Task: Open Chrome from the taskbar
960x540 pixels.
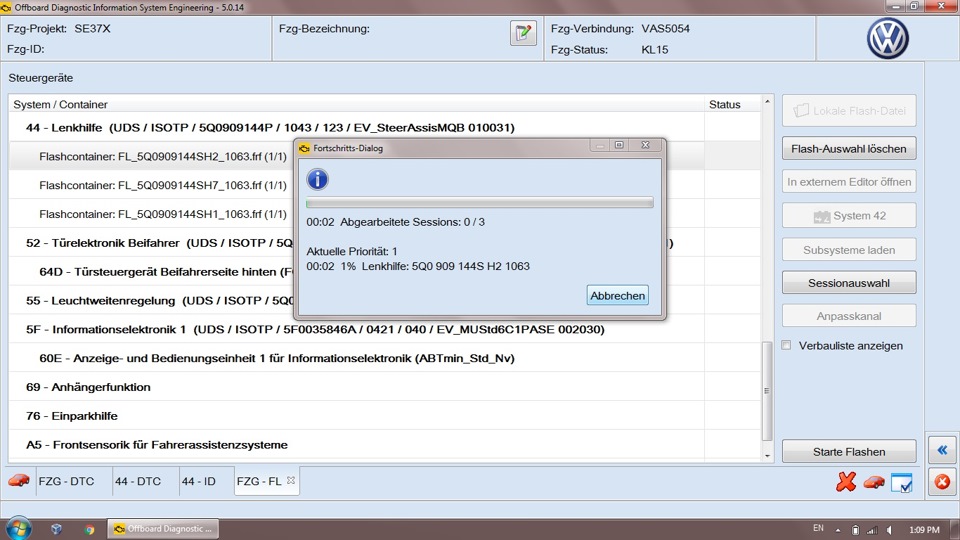Action: [x=89, y=529]
